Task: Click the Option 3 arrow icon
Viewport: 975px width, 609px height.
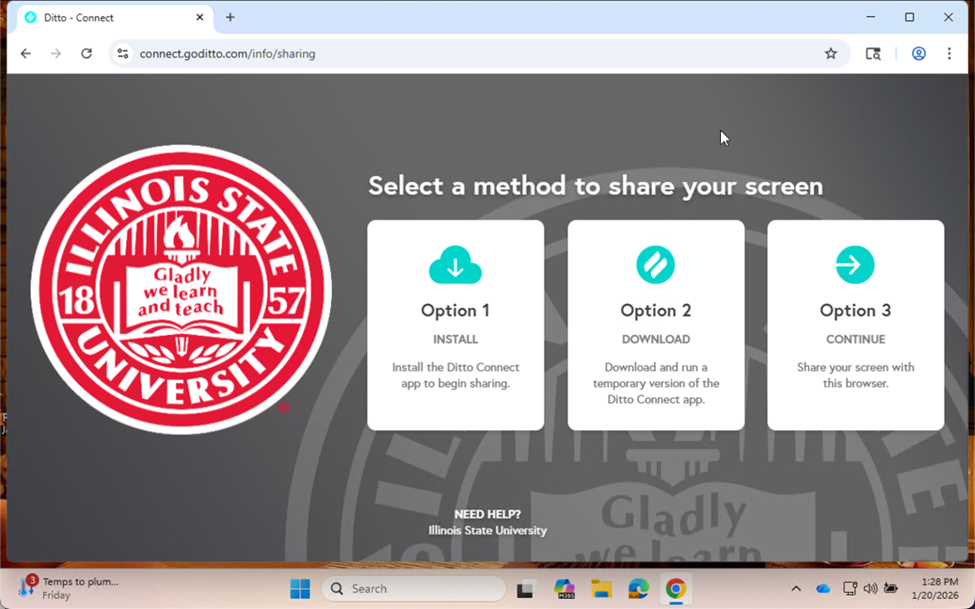Action: coord(855,265)
